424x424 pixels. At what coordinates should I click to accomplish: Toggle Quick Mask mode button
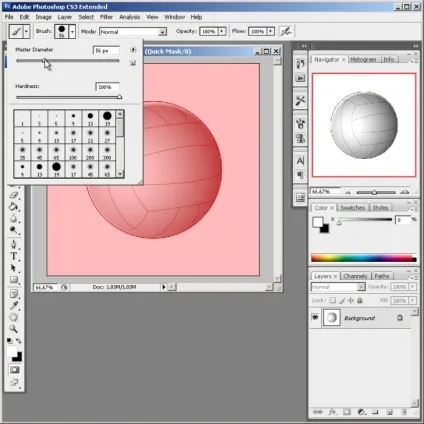pyautogui.click(x=14, y=370)
